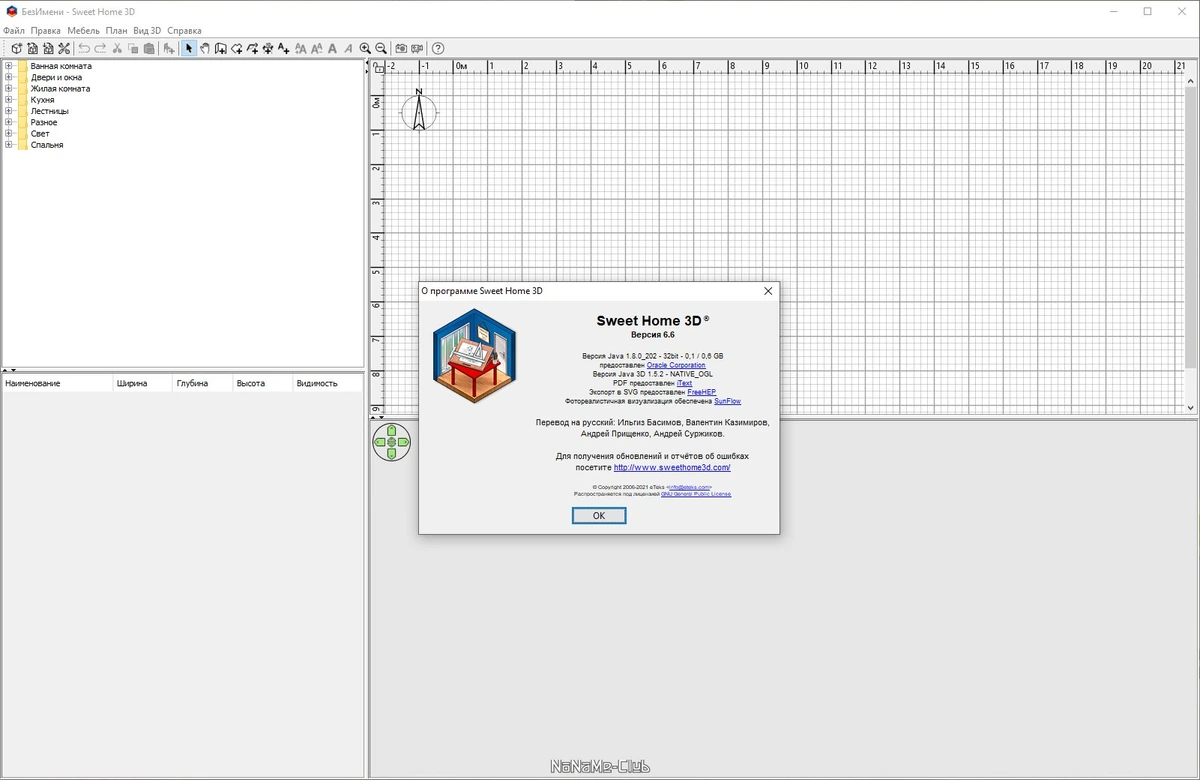Click Increase text size icon
1200x780 pixels.
300,48
